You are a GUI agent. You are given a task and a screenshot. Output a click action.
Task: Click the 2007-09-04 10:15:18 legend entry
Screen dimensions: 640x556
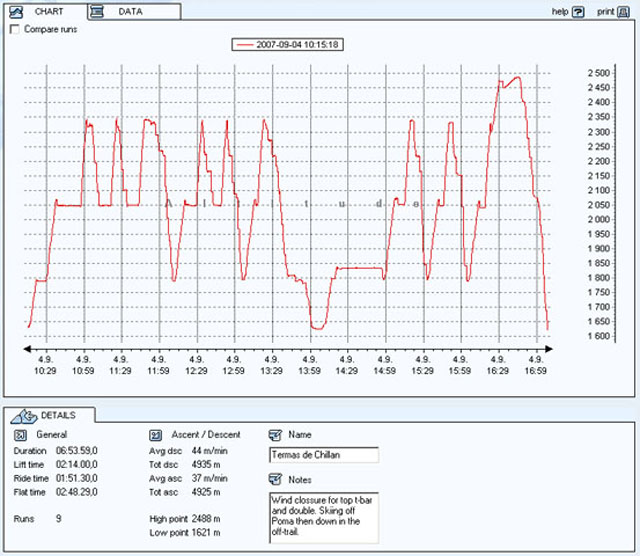point(287,44)
